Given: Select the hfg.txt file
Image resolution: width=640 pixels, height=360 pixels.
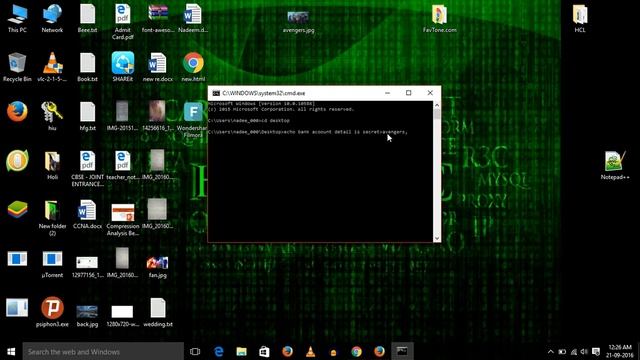Looking at the screenshot, I should click(87, 116).
